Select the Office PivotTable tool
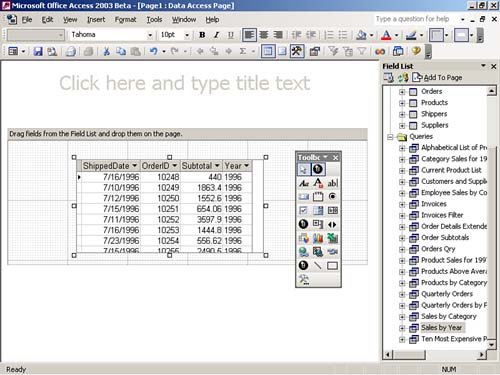This screenshot has width=500, height=375. (x=304, y=238)
